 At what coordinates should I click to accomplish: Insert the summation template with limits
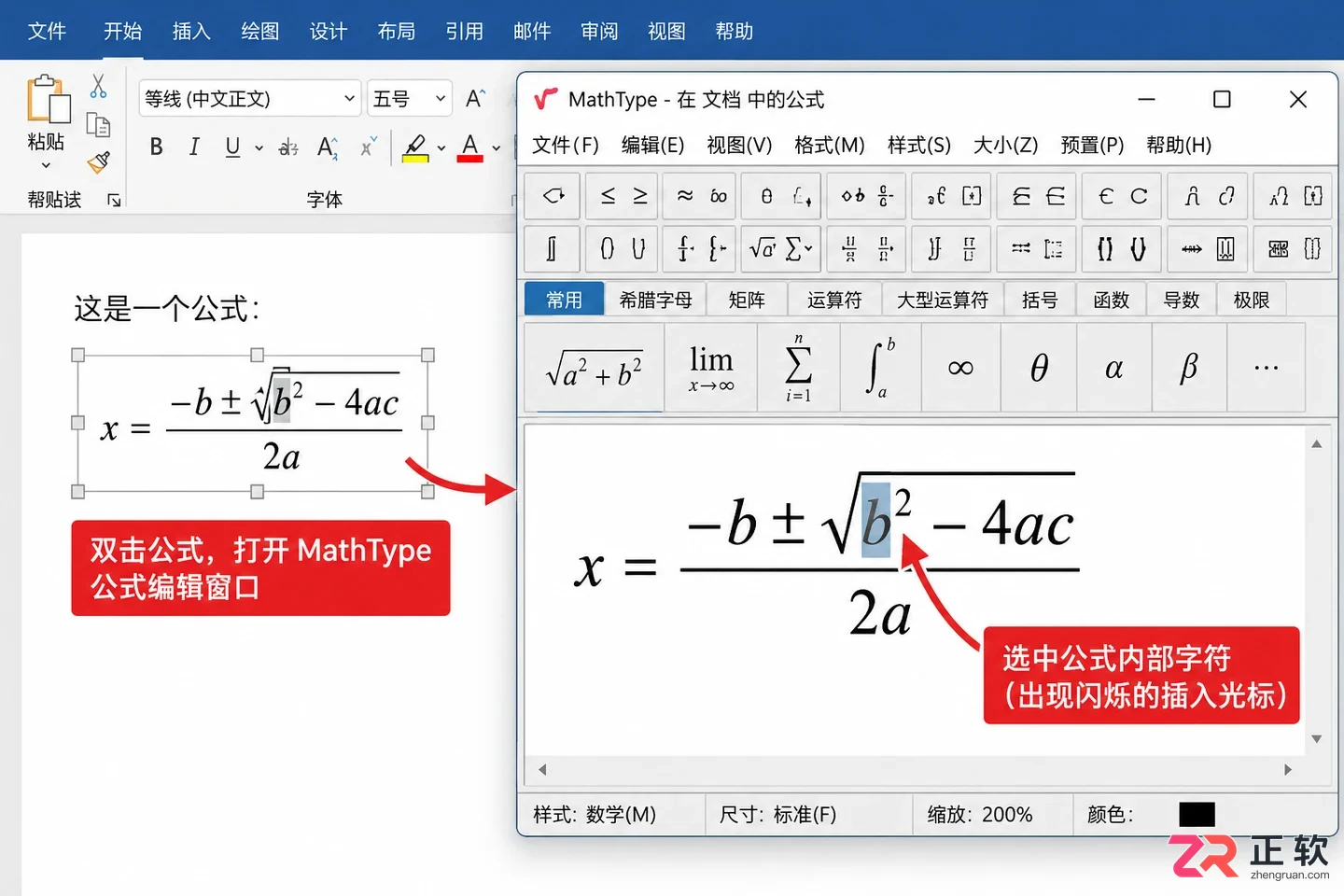pyautogui.click(x=798, y=368)
